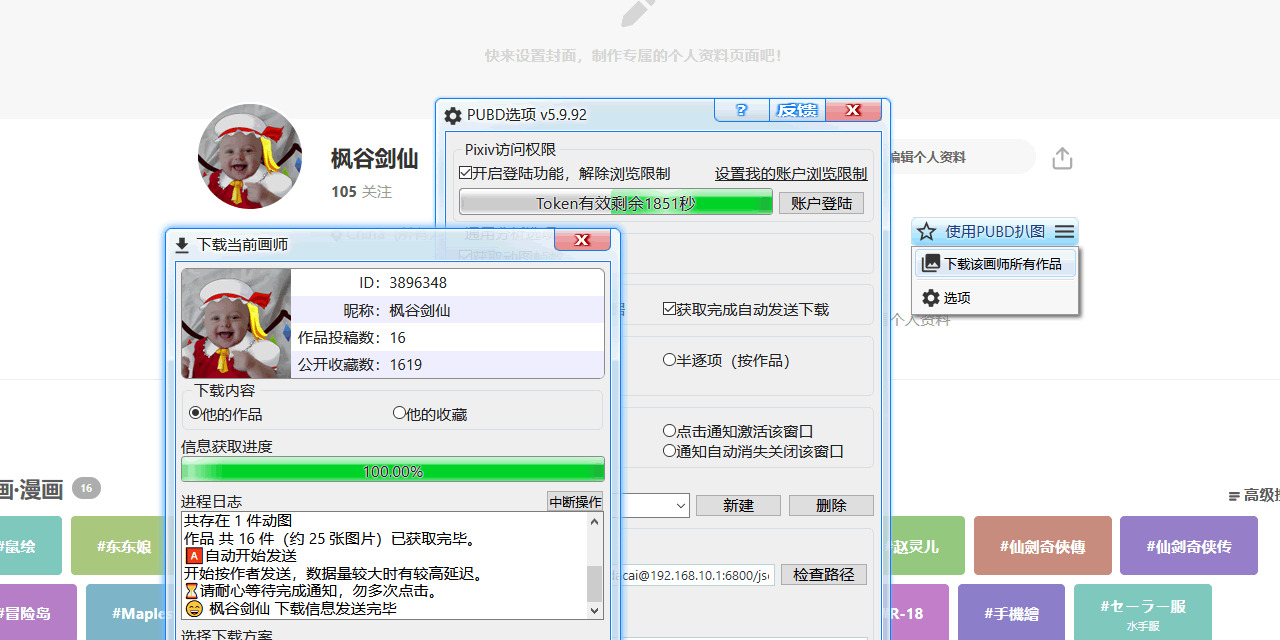Screen dimensions: 1280x640
Task: Select 他的作品 radio button
Action: point(195,413)
